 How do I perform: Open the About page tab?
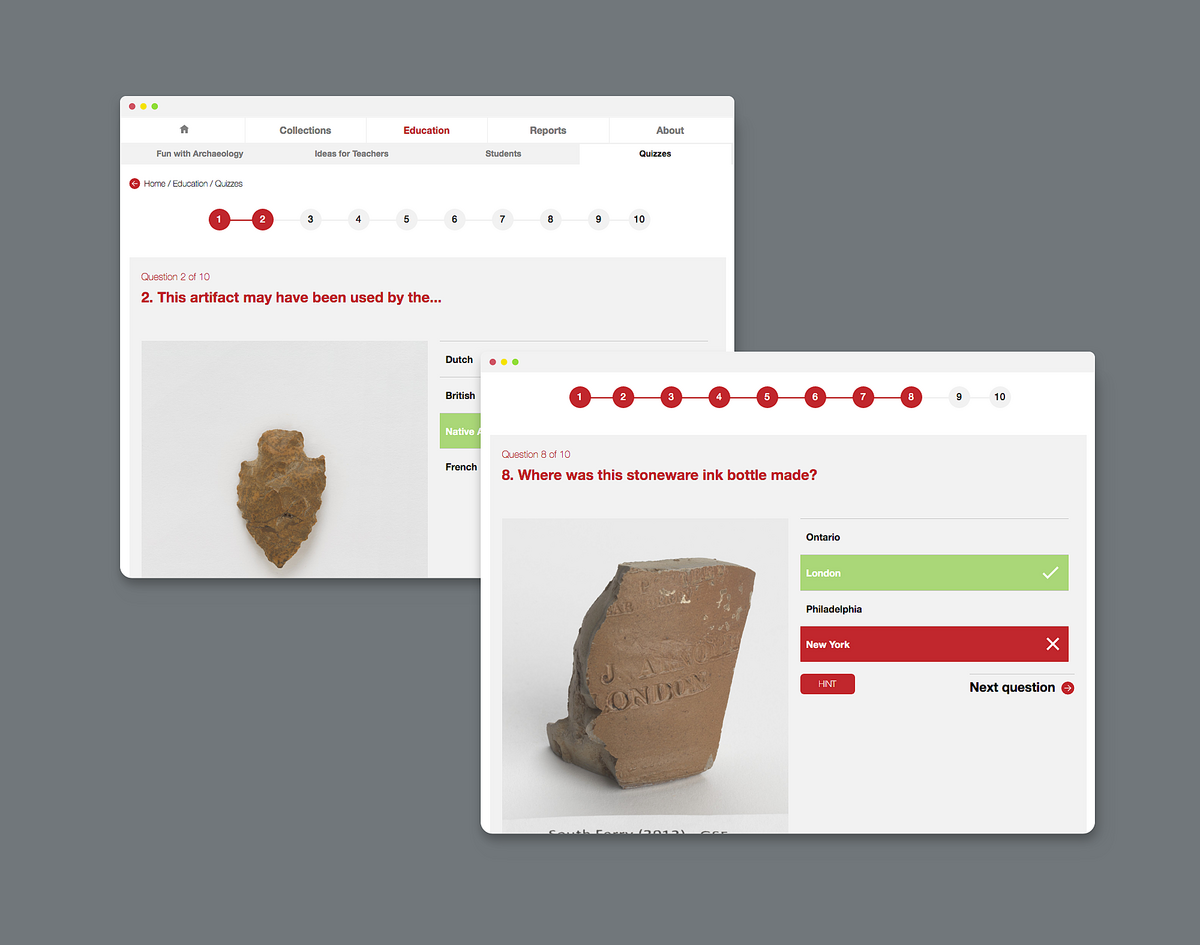click(670, 130)
